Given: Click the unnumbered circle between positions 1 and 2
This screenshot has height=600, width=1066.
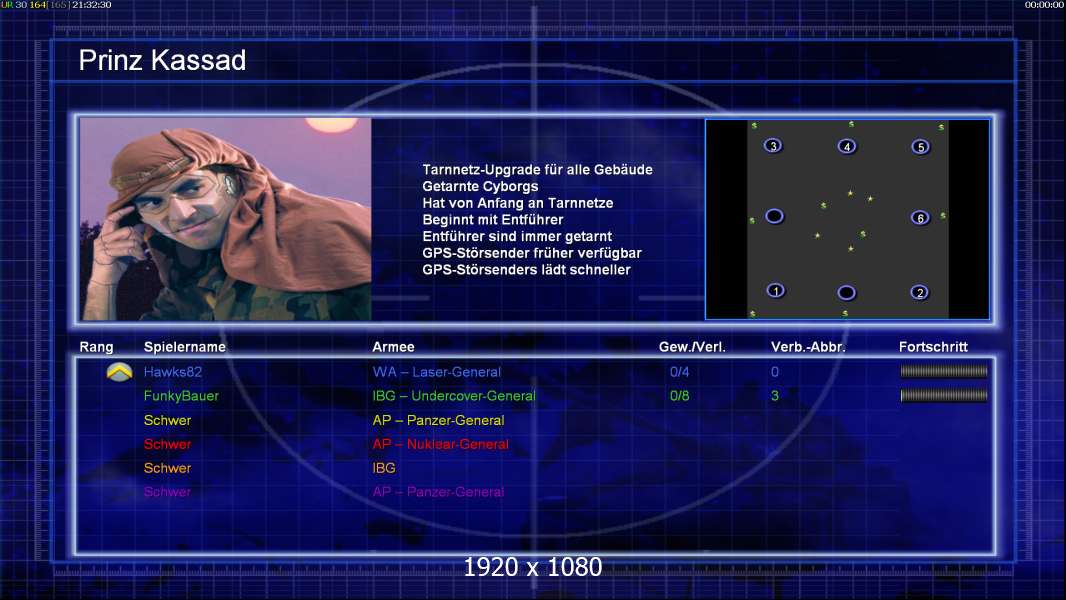Looking at the screenshot, I should pyautogui.click(x=846, y=293).
